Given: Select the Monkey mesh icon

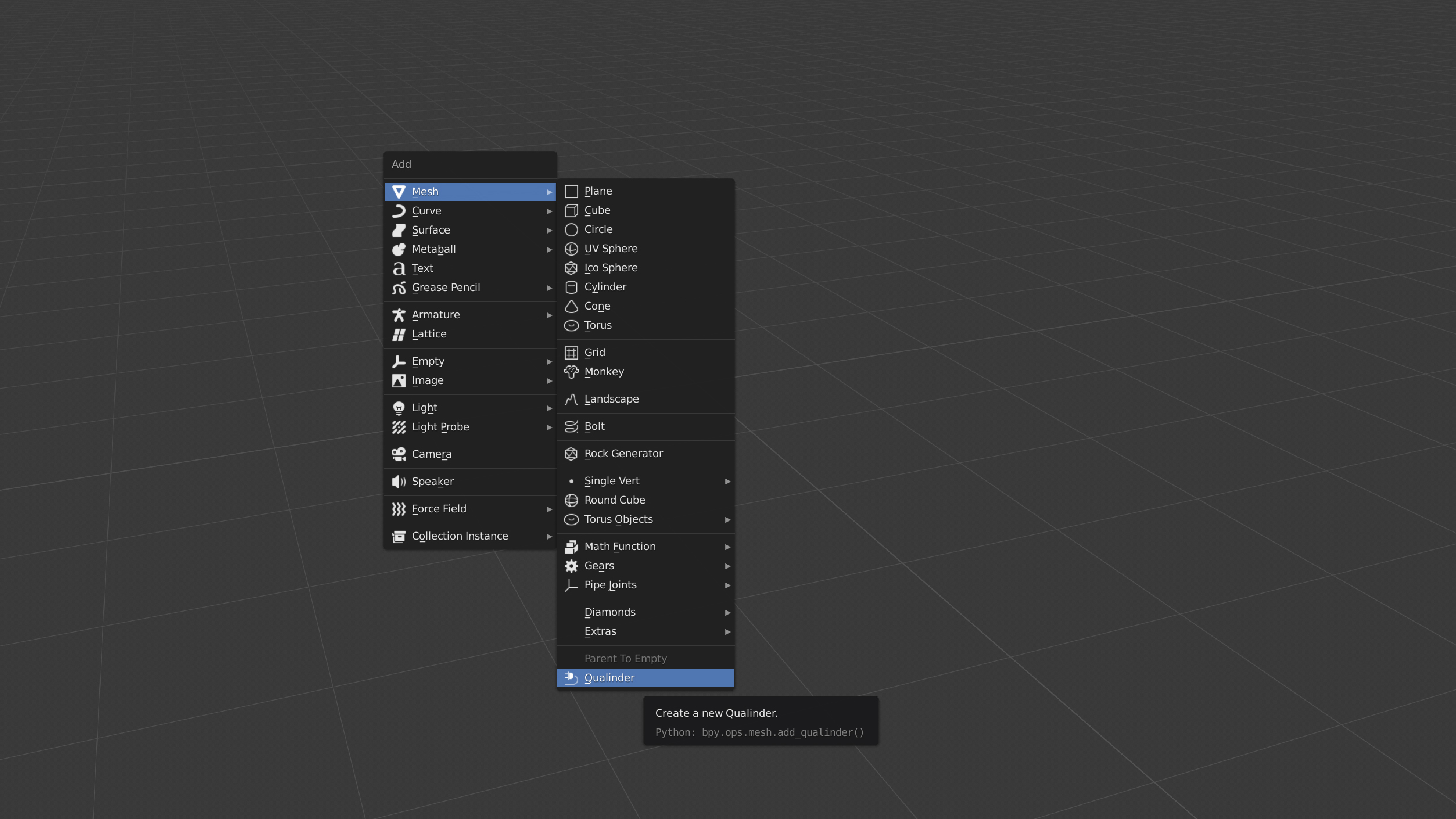Looking at the screenshot, I should point(571,371).
